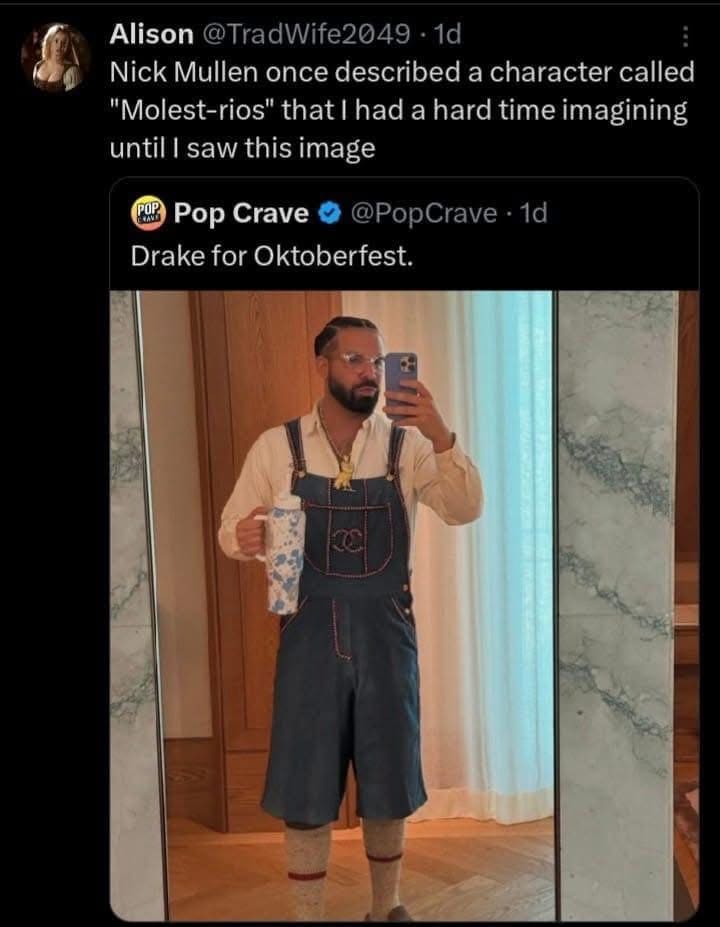Image resolution: width=720 pixels, height=927 pixels.
Task: Click the left marble panel of the image
Action: [x=137, y=600]
